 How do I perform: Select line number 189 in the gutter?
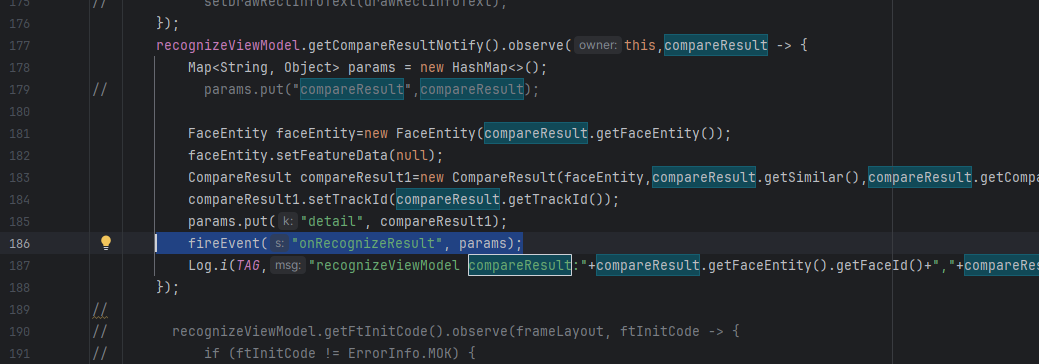pyautogui.click(x=21, y=309)
